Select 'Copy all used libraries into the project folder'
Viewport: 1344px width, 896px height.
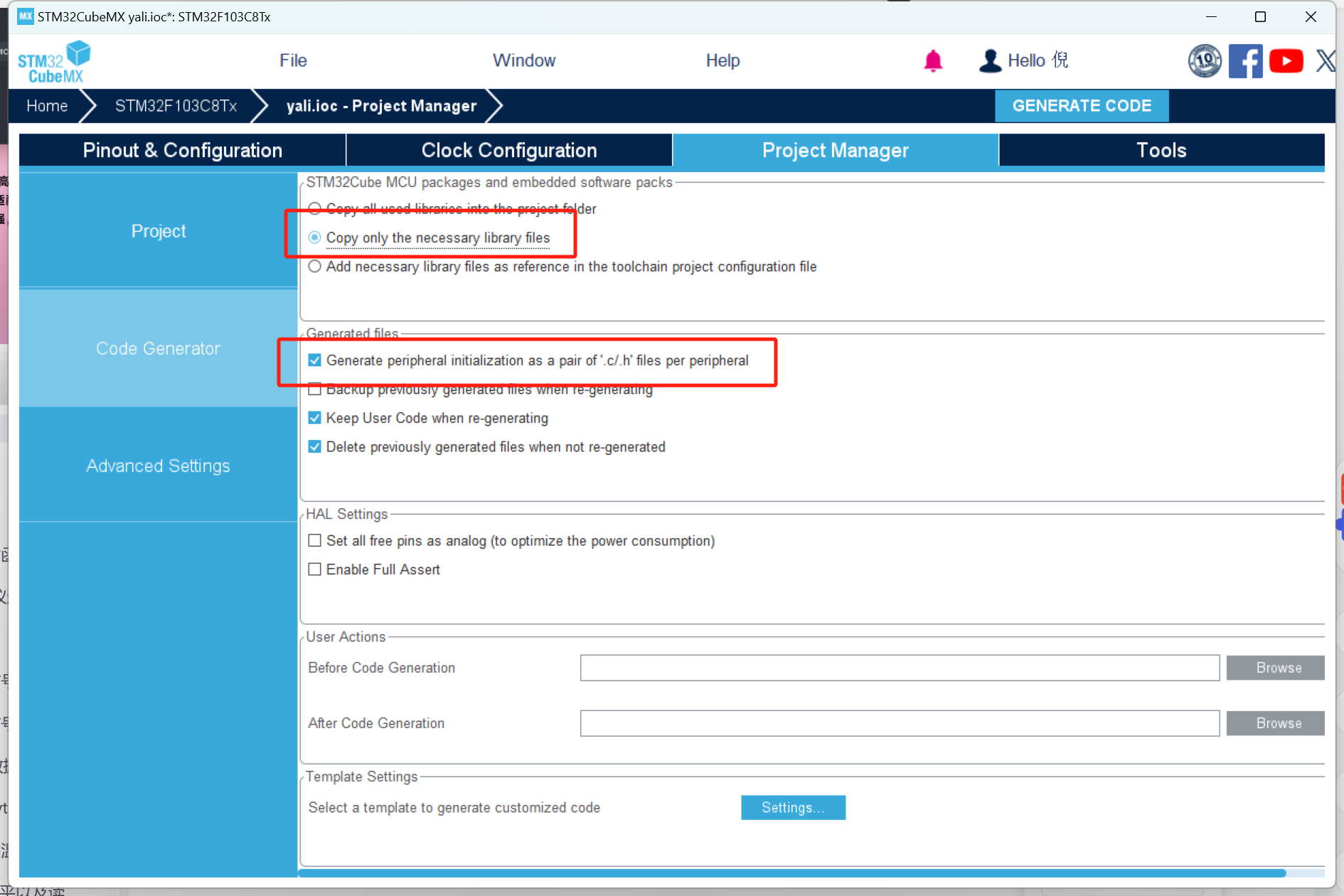click(314, 208)
